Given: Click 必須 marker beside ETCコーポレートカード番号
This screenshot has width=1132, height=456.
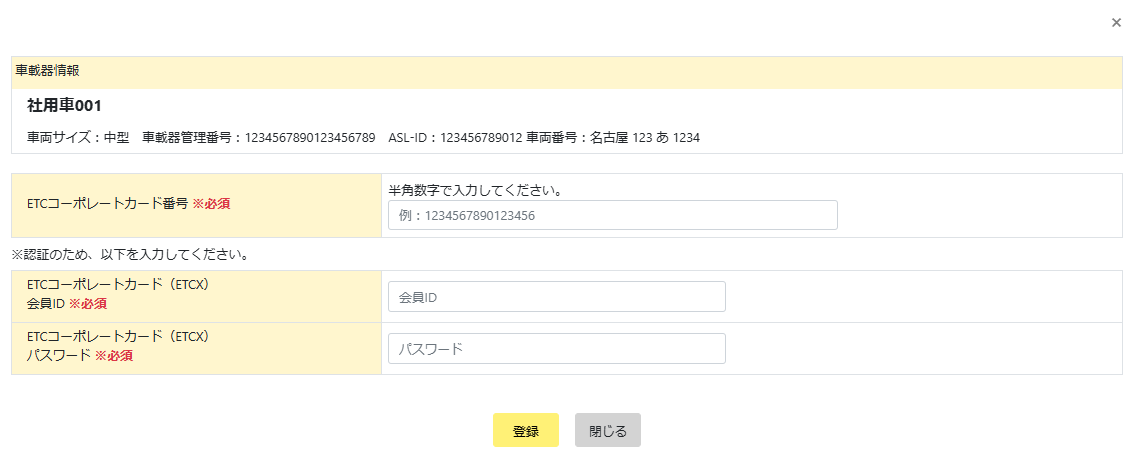Looking at the screenshot, I should click(211, 203).
